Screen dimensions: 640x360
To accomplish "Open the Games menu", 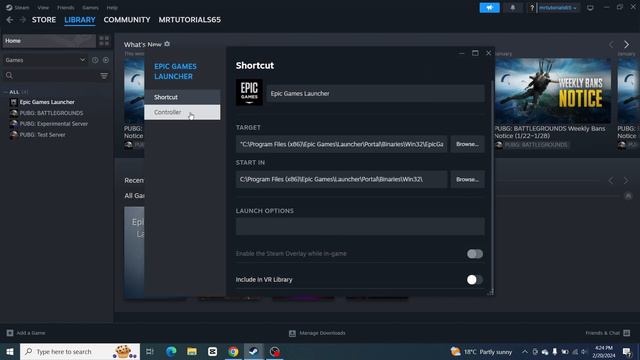I will click(90, 7).
